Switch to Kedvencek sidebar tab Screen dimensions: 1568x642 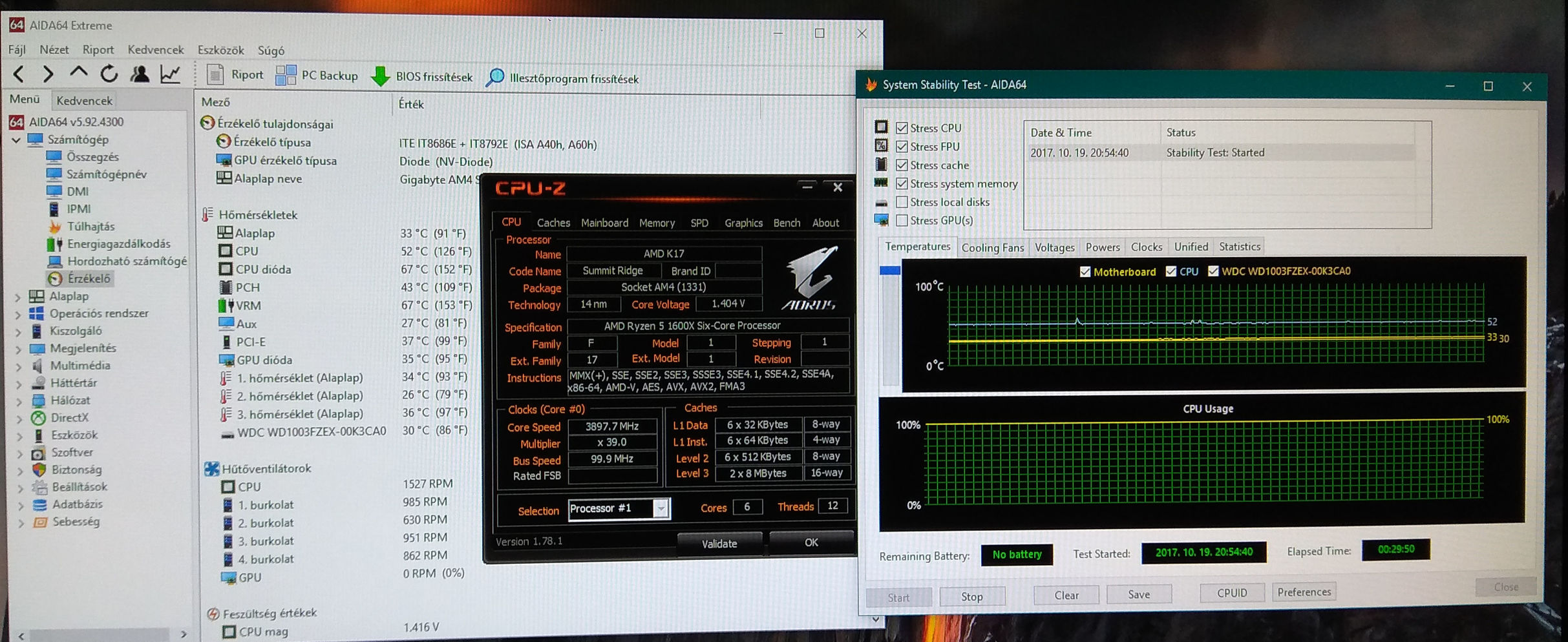[84, 100]
